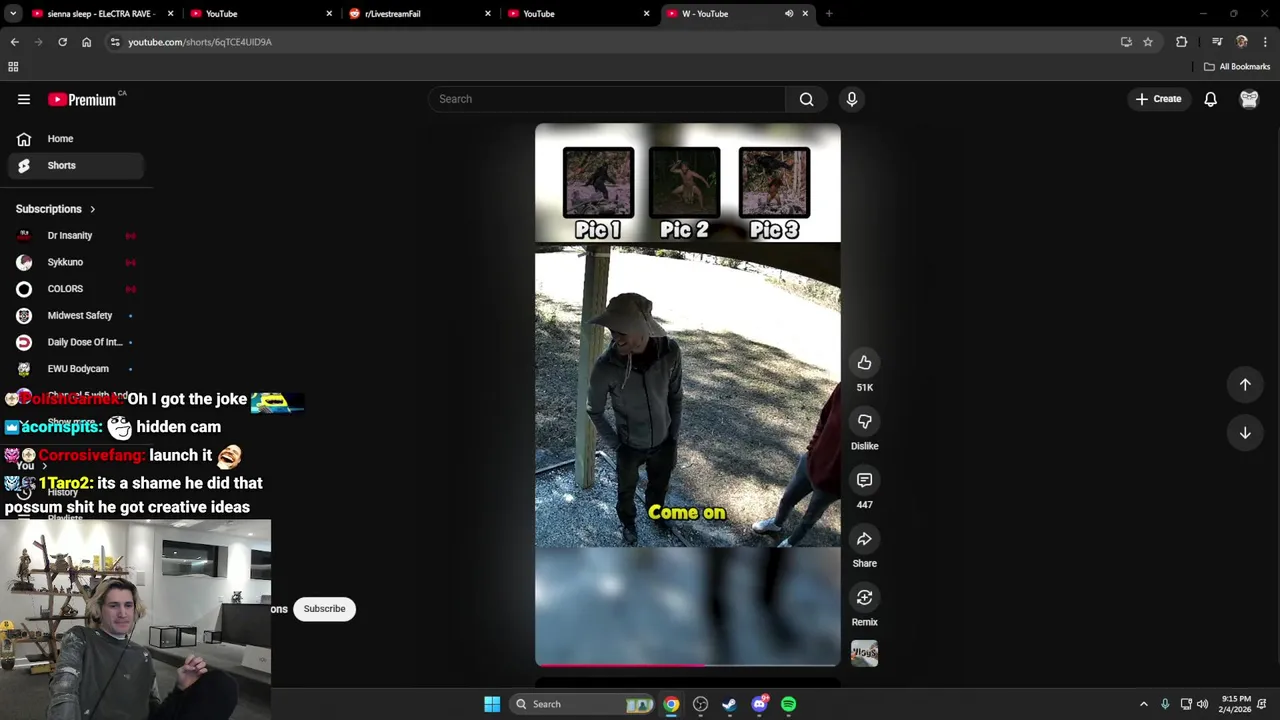Viewport: 1280px width, 720px height.
Task: Go to the next Short using the down arrow
Action: [1245, 433]
